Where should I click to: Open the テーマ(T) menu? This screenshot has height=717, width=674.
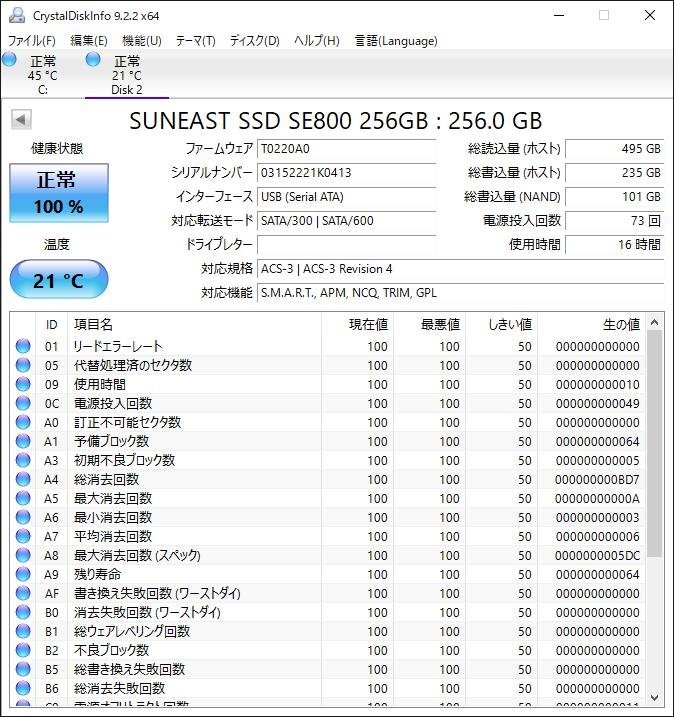[x=196, y=41]
